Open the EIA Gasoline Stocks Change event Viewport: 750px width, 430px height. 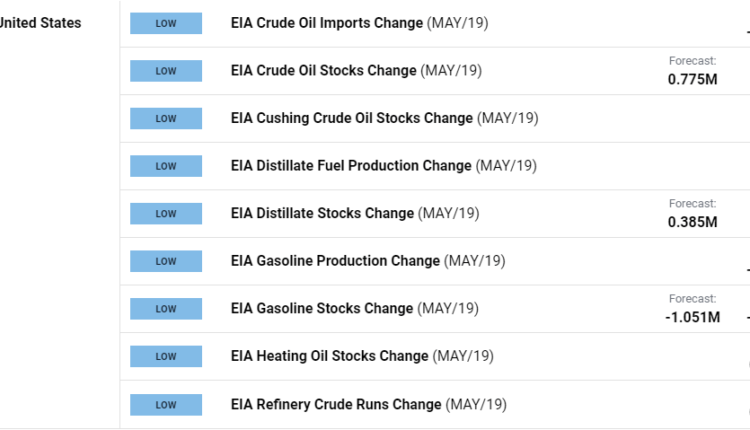point(324,308)
